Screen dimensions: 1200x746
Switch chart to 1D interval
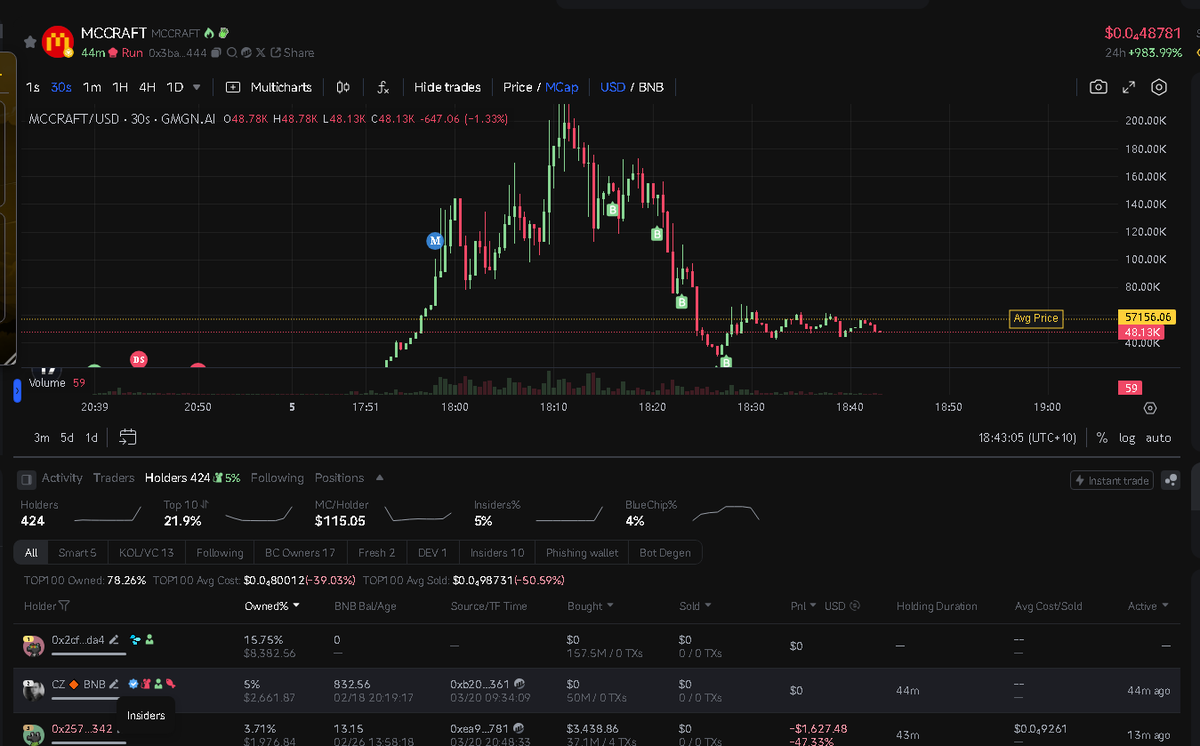click(175, 87)
